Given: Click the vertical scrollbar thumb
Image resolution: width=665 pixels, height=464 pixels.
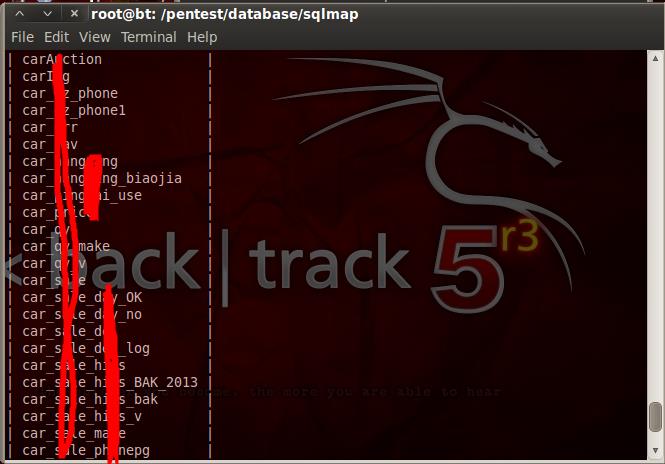Looking at the screenshot, I should click(655, 417).
